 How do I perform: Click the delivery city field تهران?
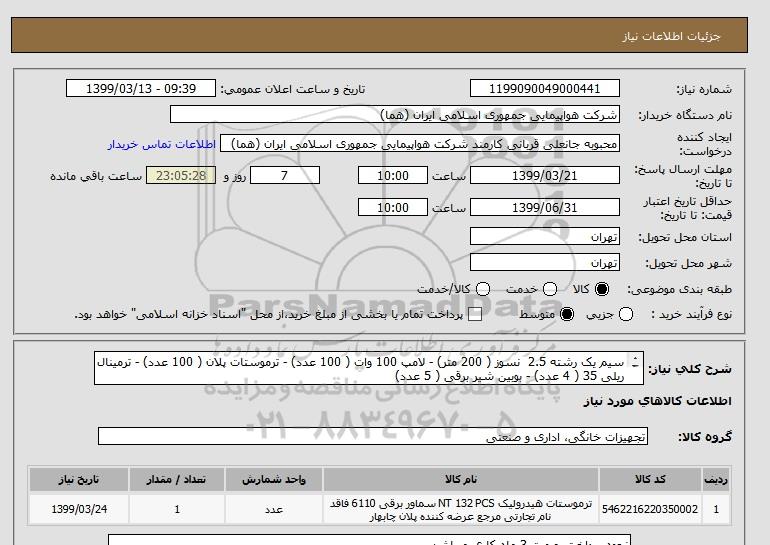(545, 262)
